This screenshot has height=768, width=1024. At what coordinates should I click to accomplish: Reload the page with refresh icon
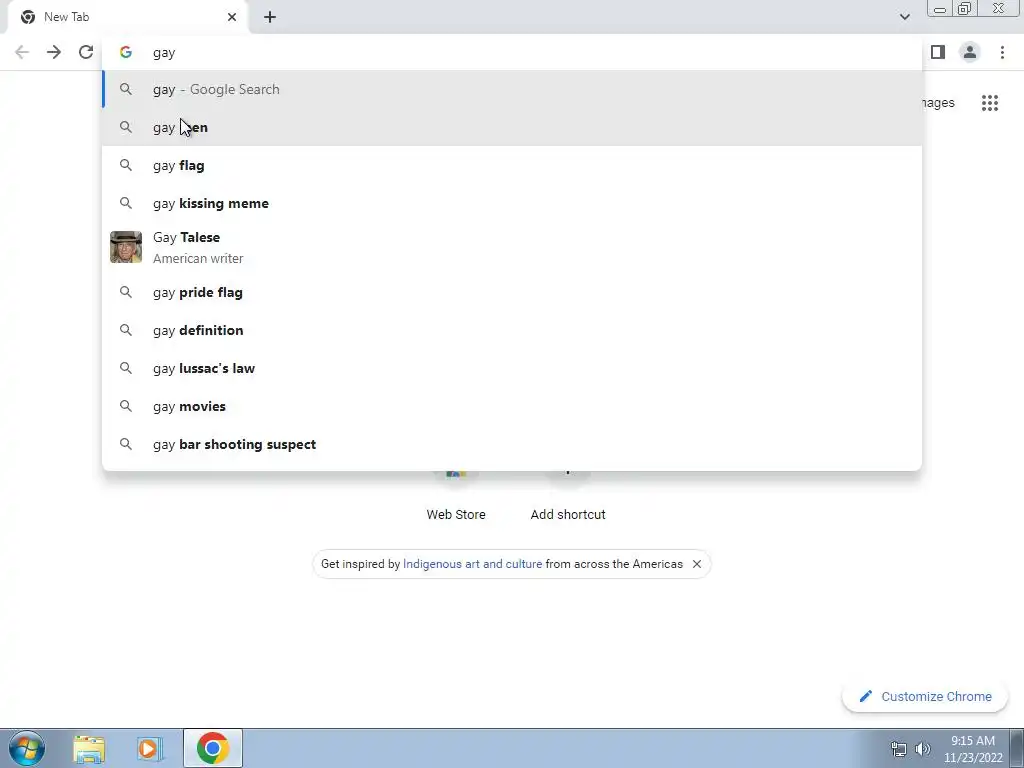86,52
